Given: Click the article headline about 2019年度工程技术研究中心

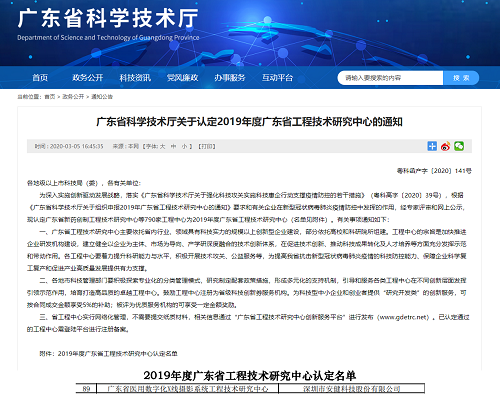Looking at the screenshot, I should (x=249, y=122).
